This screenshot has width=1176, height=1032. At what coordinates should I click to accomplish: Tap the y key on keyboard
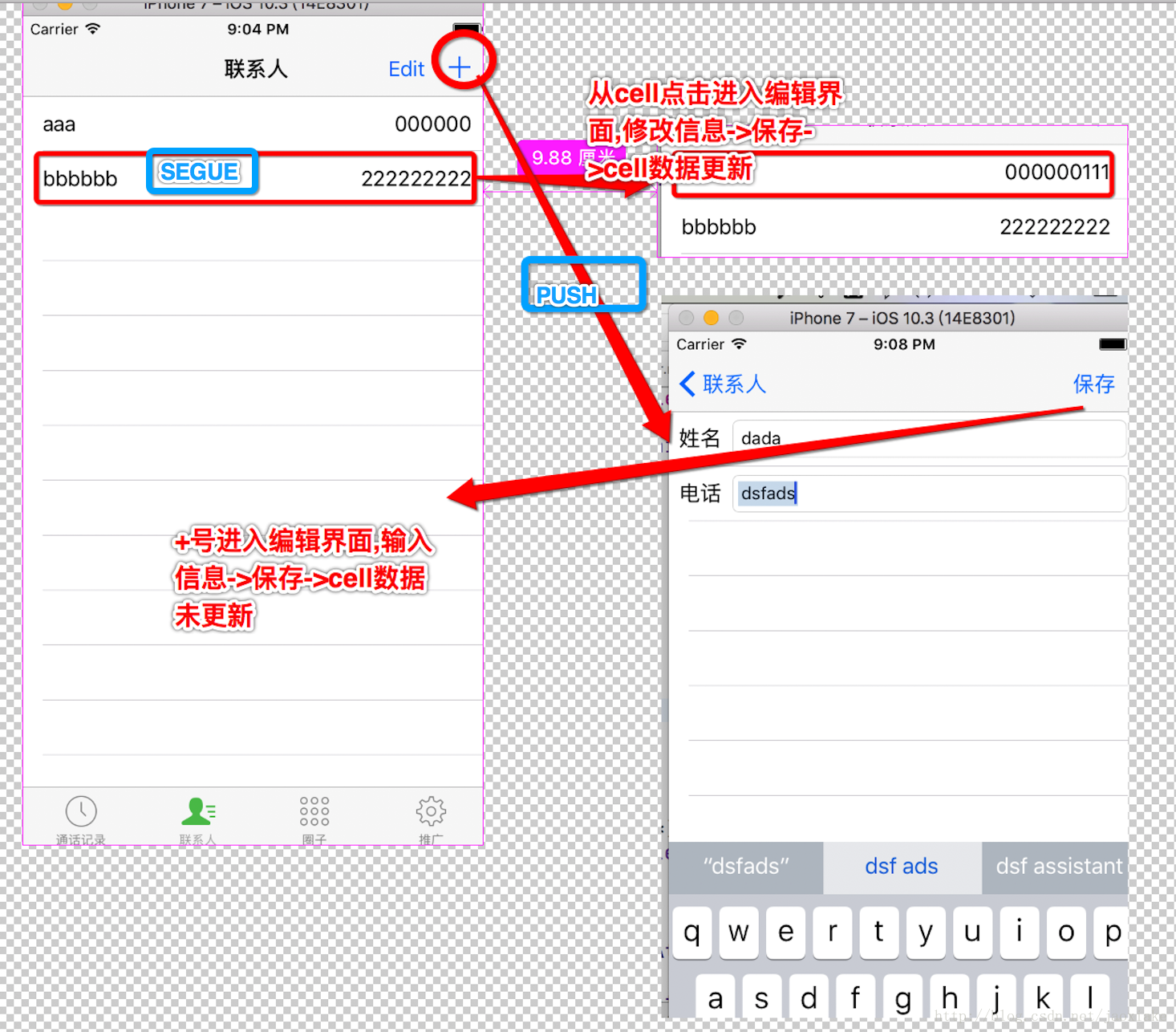pyautogui.click(x=926, y=932)
